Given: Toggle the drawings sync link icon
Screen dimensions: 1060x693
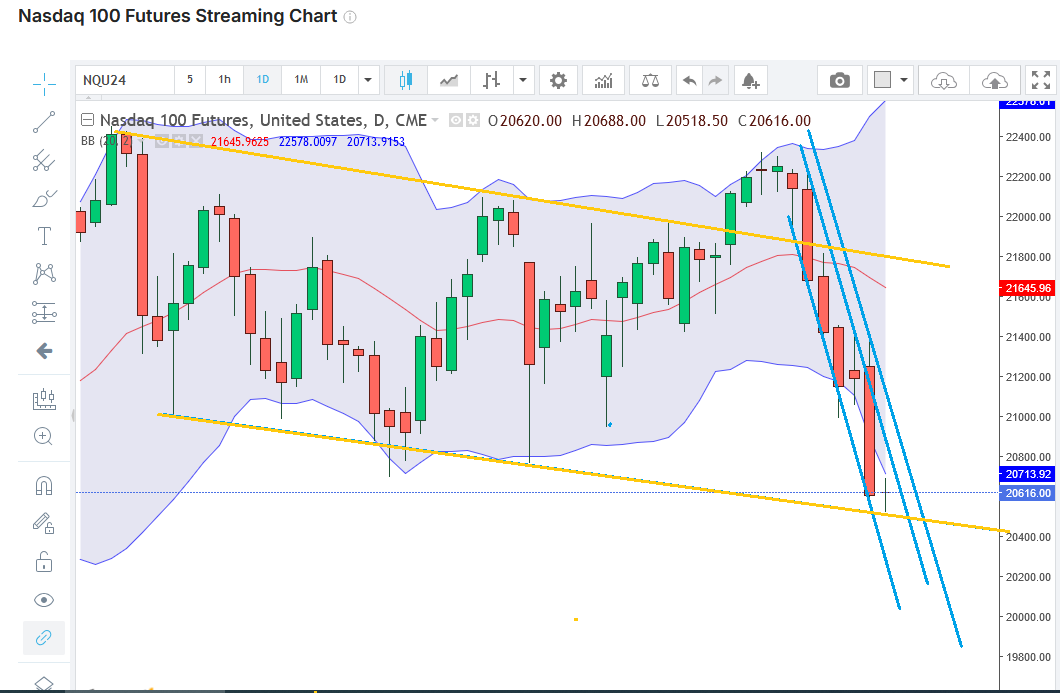Looking at the screenshot, I should pos(44,638).
